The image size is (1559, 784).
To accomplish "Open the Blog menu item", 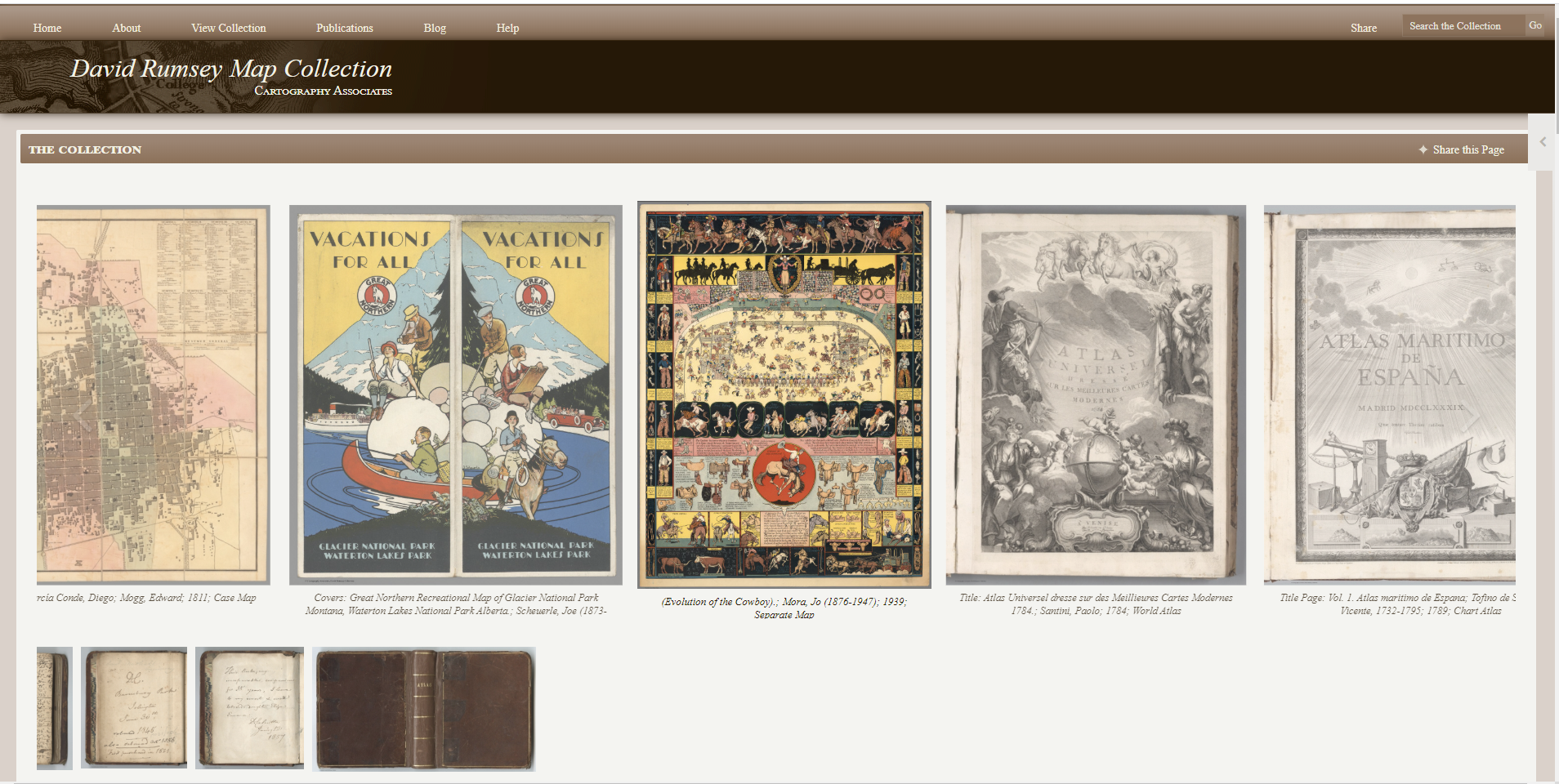I will [435, 28].
